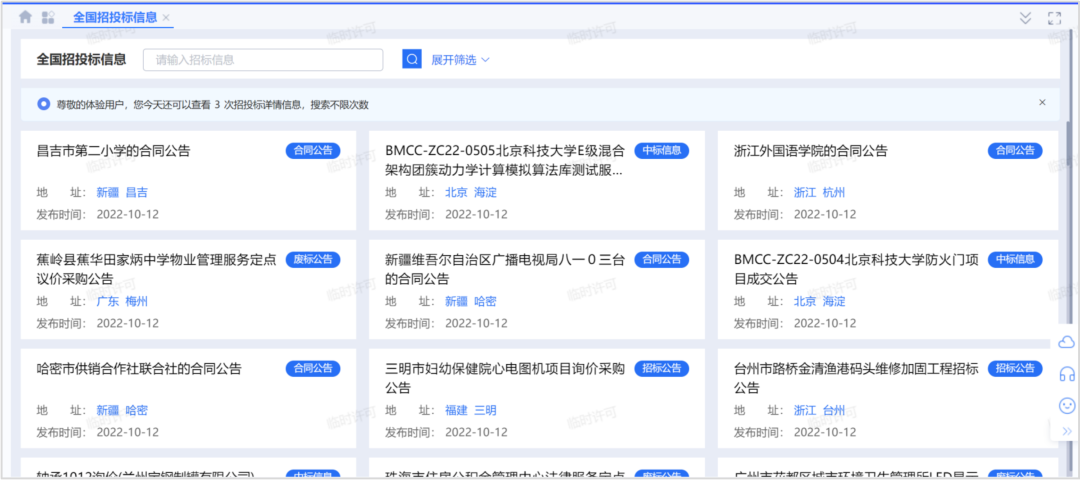Open 昌吉市第二小学的合同公告 entry
This screenshot has width=1080, height=480.
tap(114, 151)
